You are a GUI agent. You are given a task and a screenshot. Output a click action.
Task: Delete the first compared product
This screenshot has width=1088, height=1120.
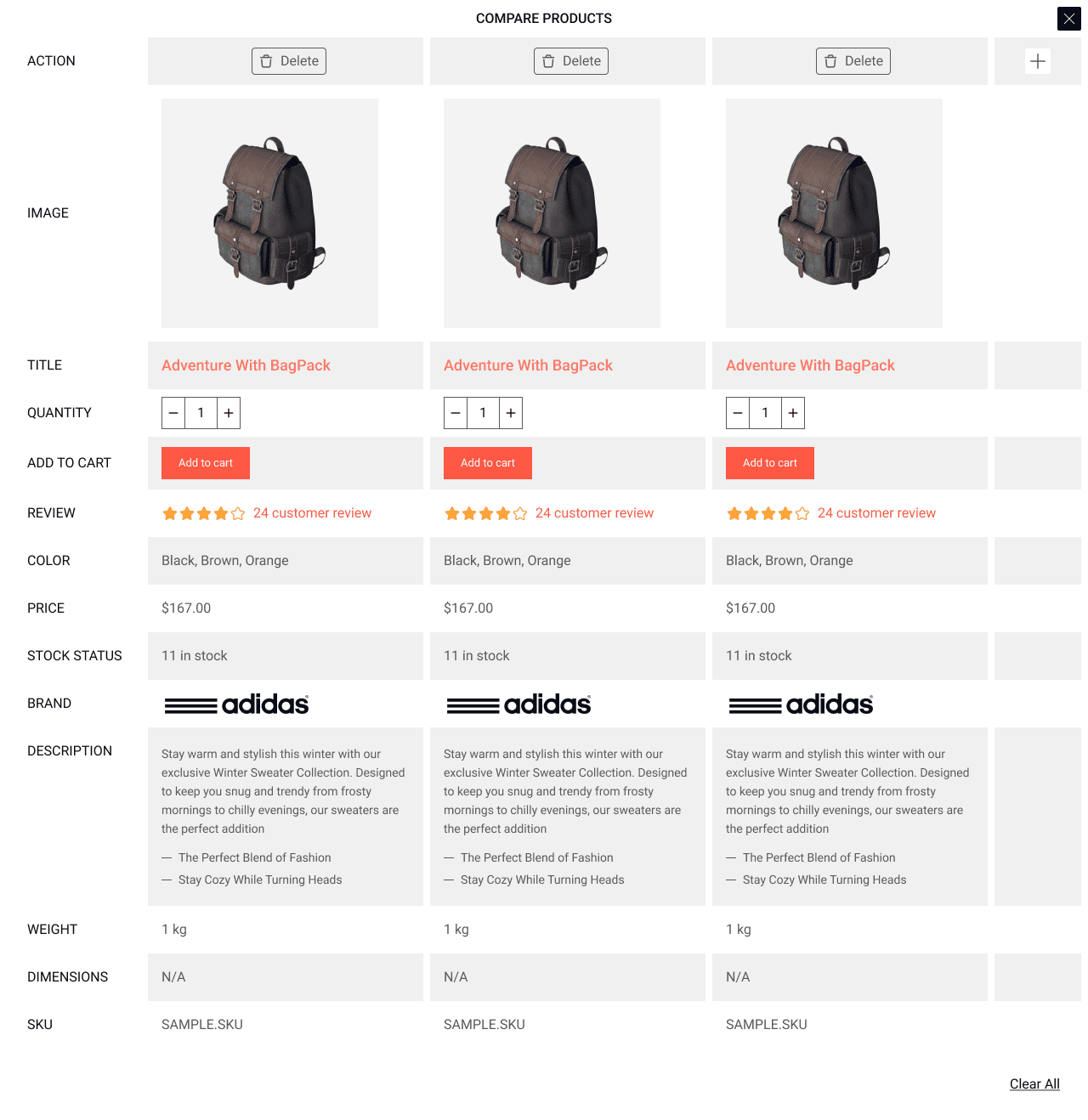[289, 61]
